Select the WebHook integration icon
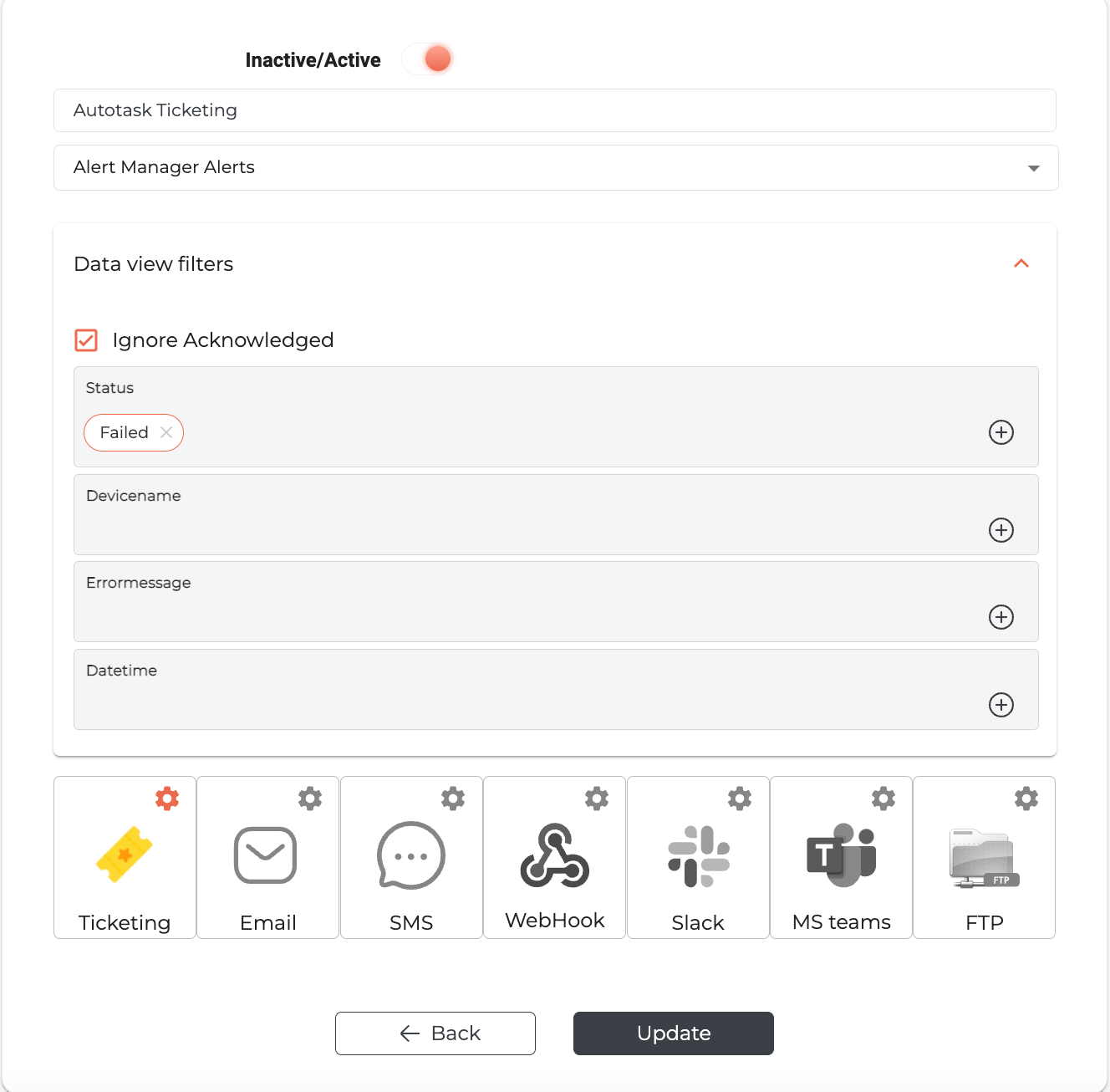This screenshot has width=1110, height=1092. pyautogui.click(x=555, y=855)
